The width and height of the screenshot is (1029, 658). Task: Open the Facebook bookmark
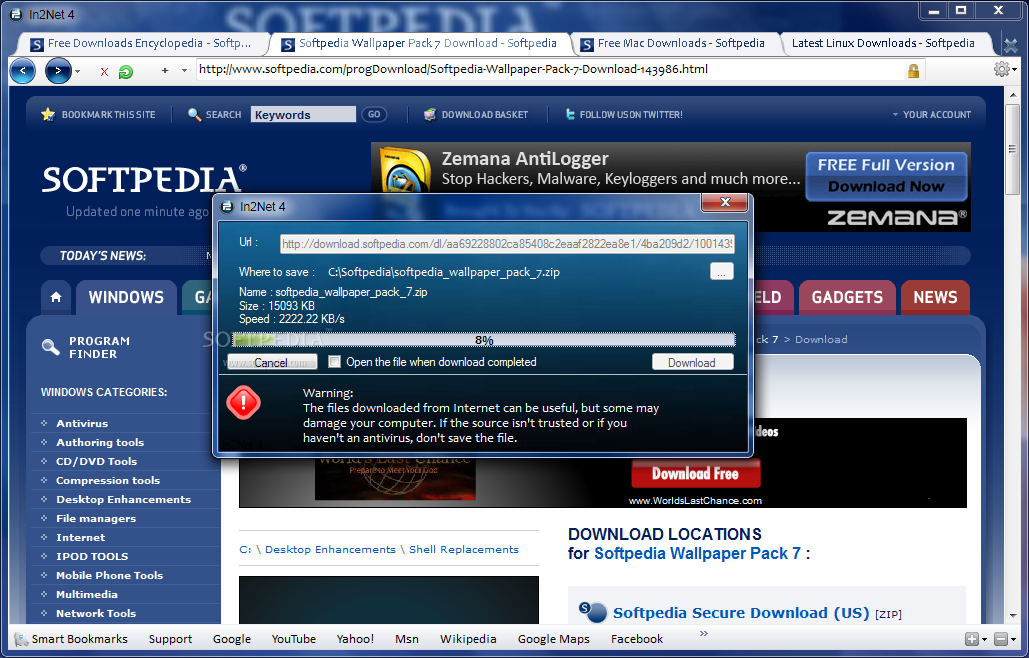pos(637,639)
